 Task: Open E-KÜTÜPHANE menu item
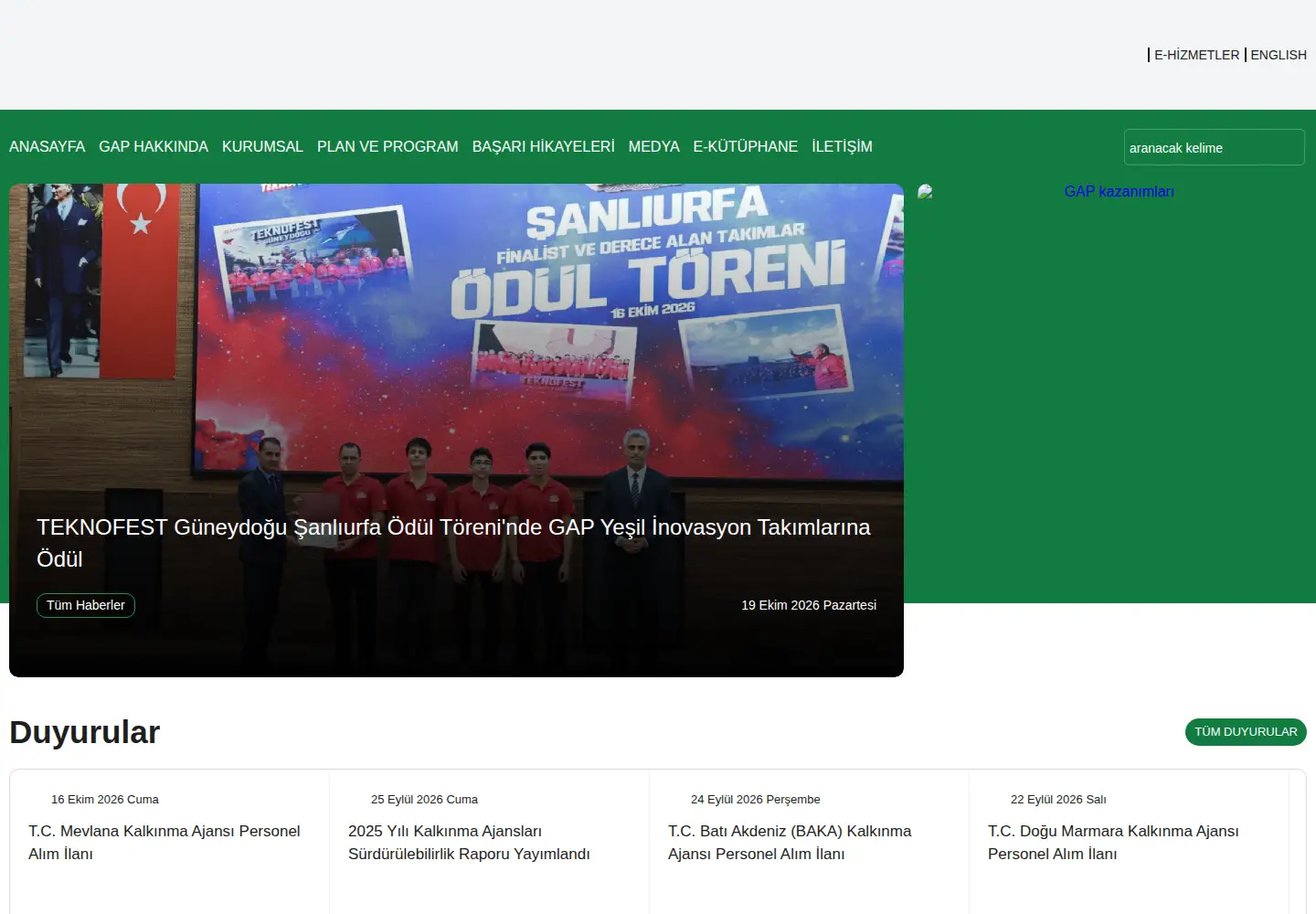click(x=745, y=146)
